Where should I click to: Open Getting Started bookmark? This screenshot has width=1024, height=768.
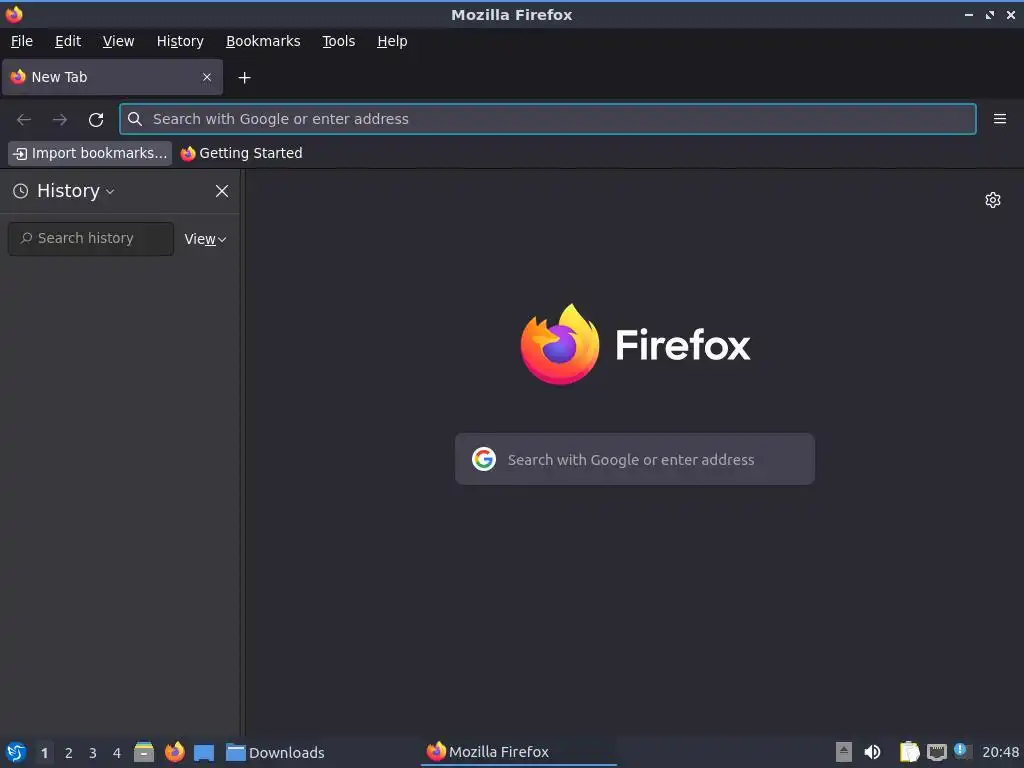click(x=242, y=153)
